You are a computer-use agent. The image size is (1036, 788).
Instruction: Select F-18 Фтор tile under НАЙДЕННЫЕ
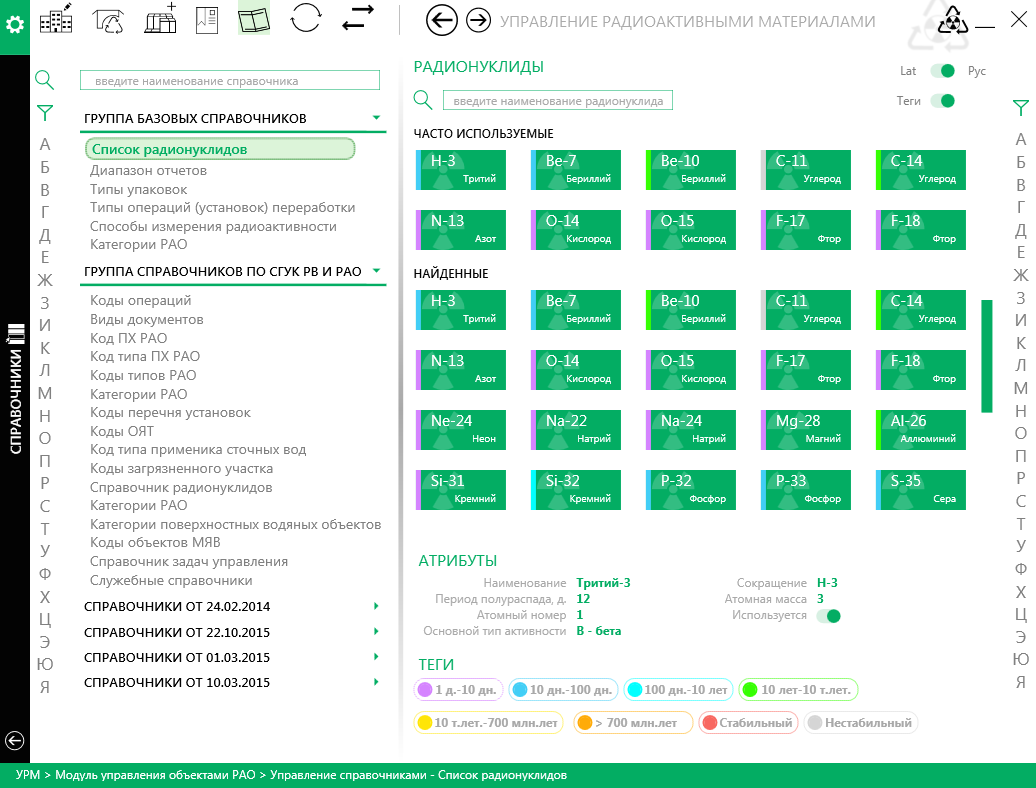[x=921, y=370]
